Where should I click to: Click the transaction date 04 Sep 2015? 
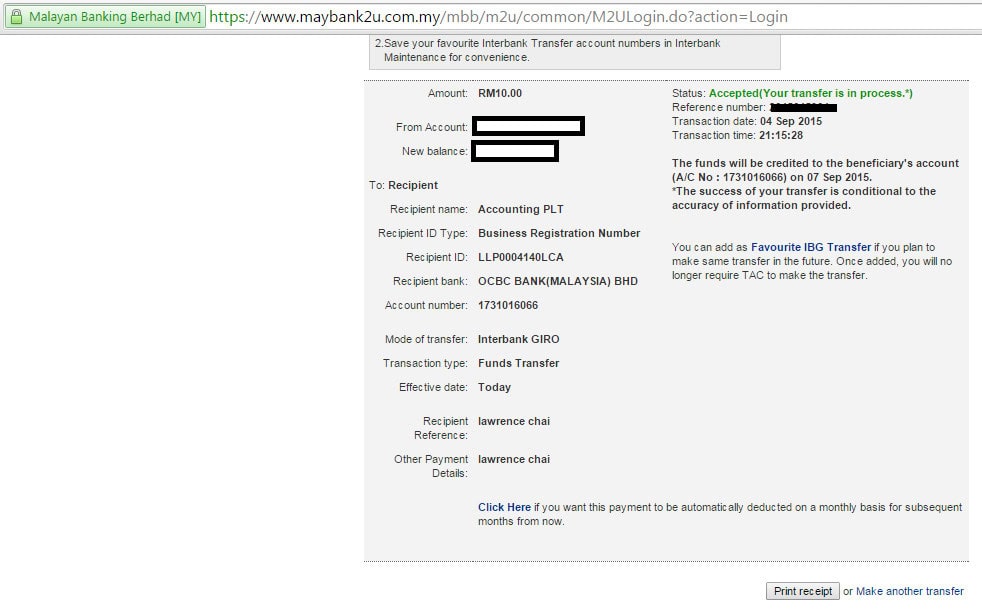[790, 121]
